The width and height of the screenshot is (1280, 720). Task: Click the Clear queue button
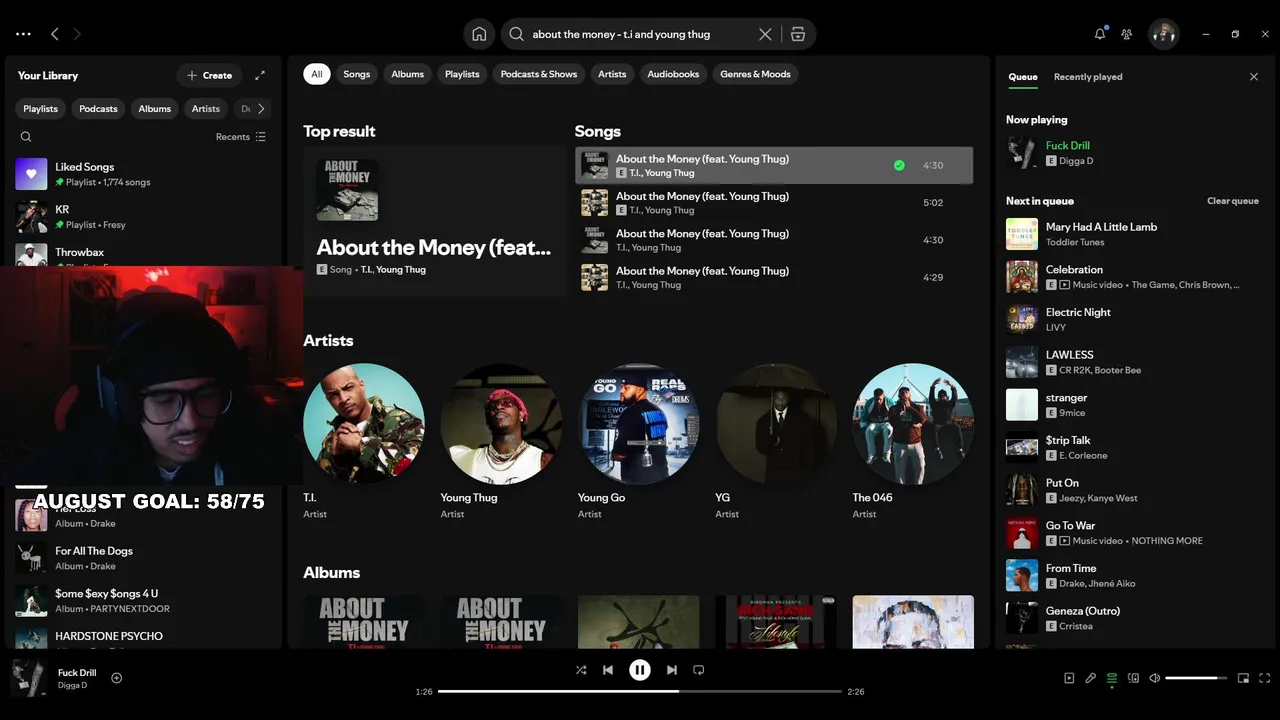[1233, 201]
